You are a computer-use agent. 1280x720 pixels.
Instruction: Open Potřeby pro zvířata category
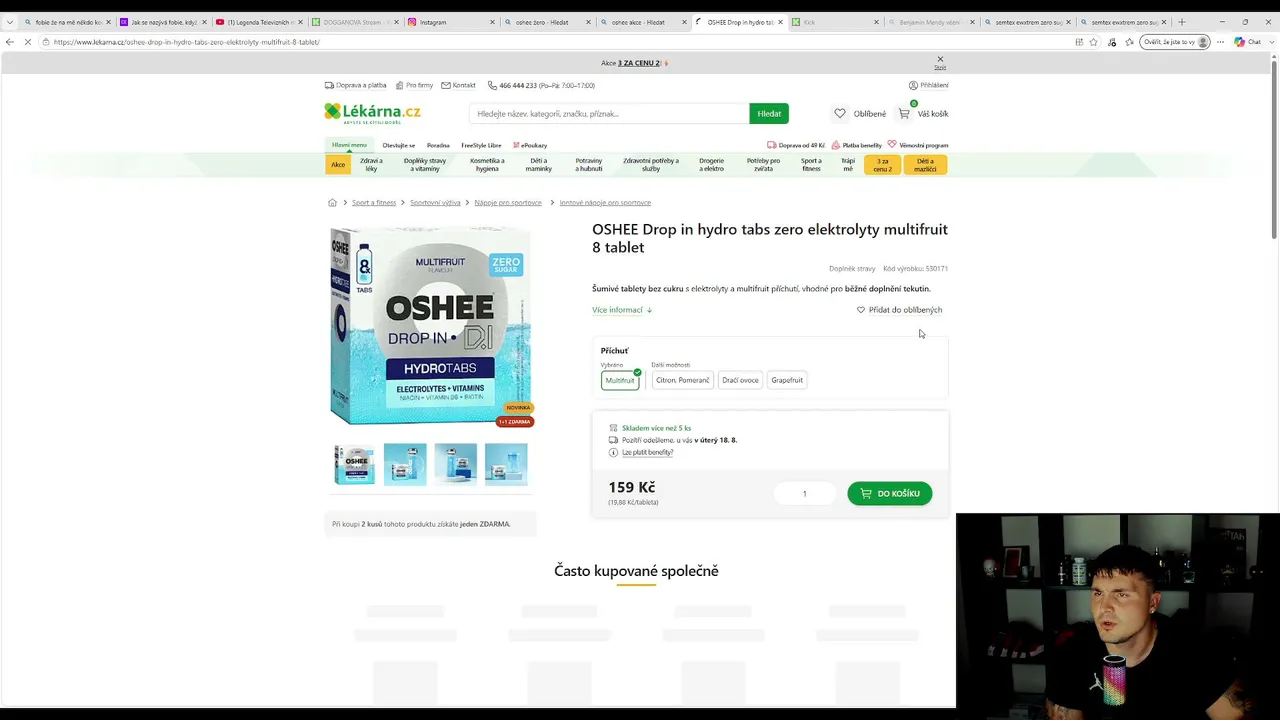click(x=763, y=165)
